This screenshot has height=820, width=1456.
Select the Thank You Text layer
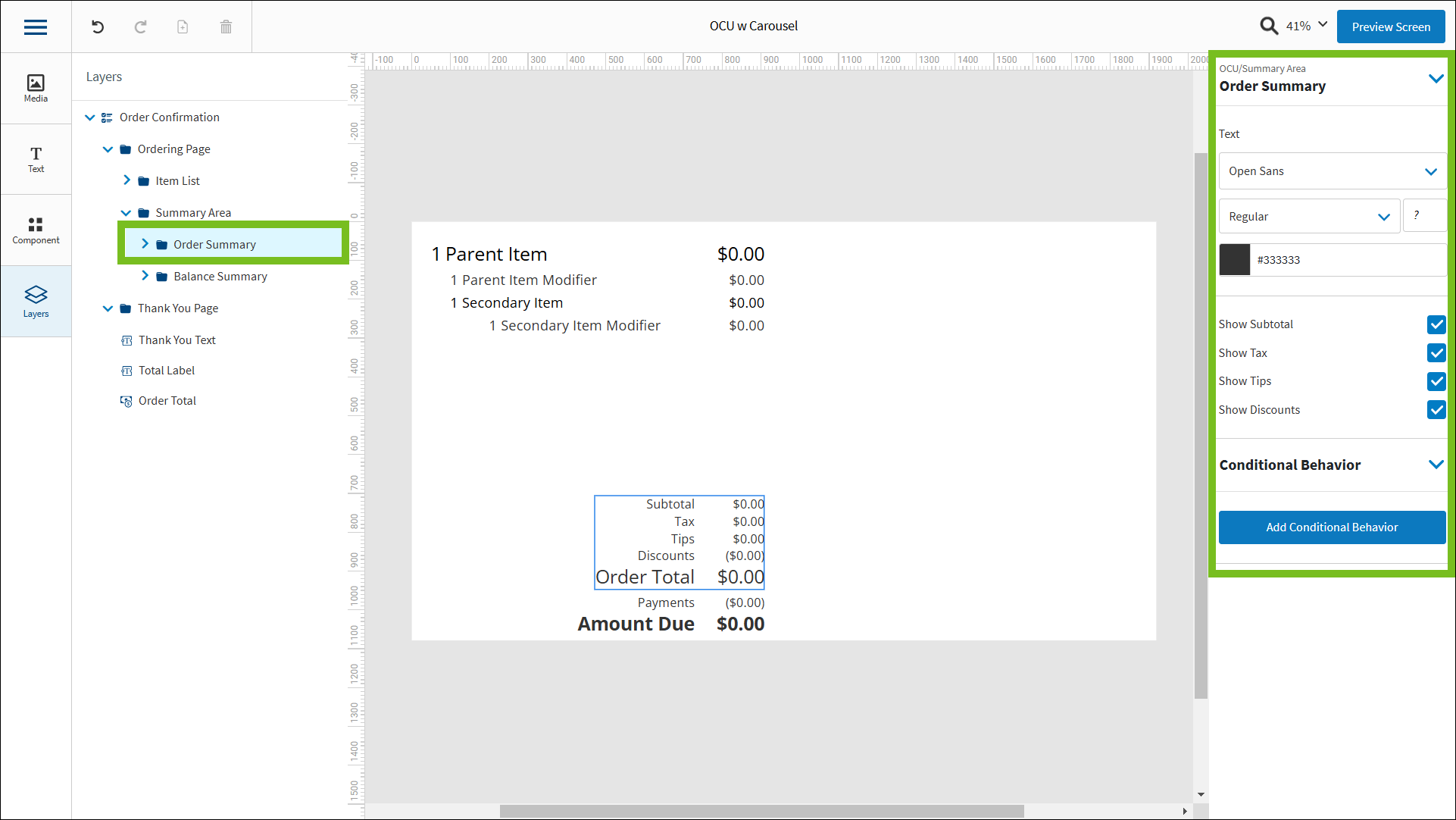click(x=177, y=340)
